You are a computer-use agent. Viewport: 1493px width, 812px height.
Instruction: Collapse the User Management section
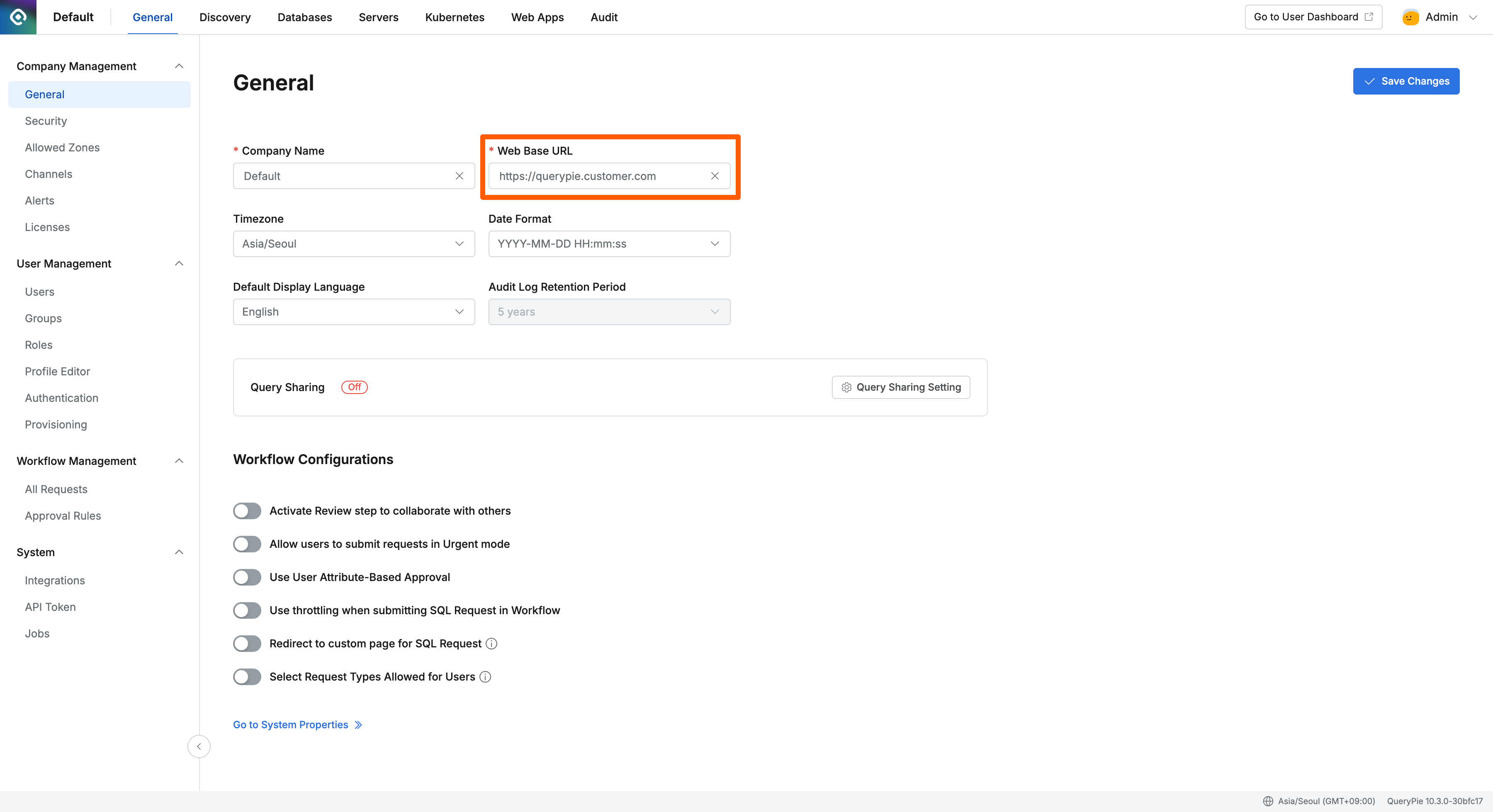coord(179,264)
